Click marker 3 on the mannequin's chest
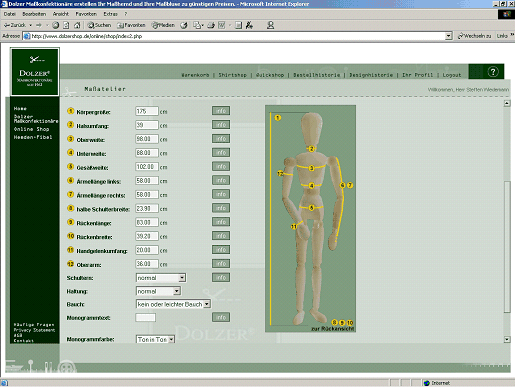The image size is (515, 387). click(311, 168)
